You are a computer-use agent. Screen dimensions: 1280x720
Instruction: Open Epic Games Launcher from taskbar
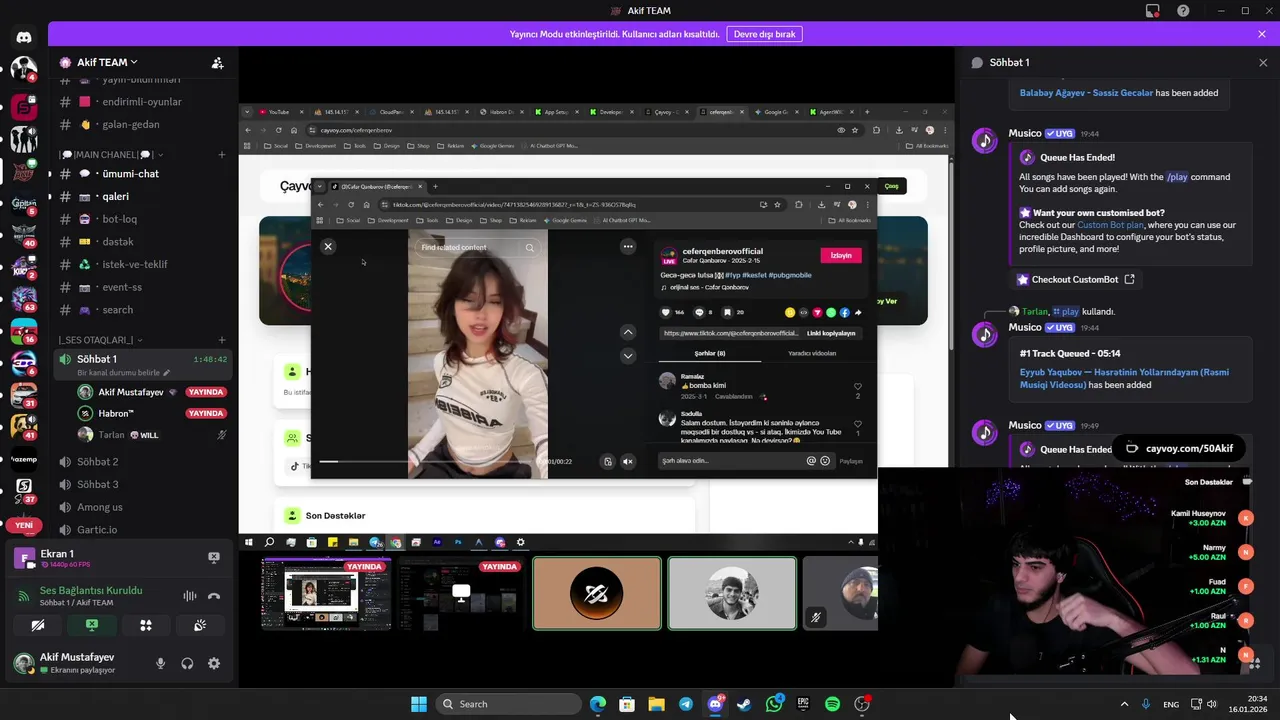click(803, 704)
